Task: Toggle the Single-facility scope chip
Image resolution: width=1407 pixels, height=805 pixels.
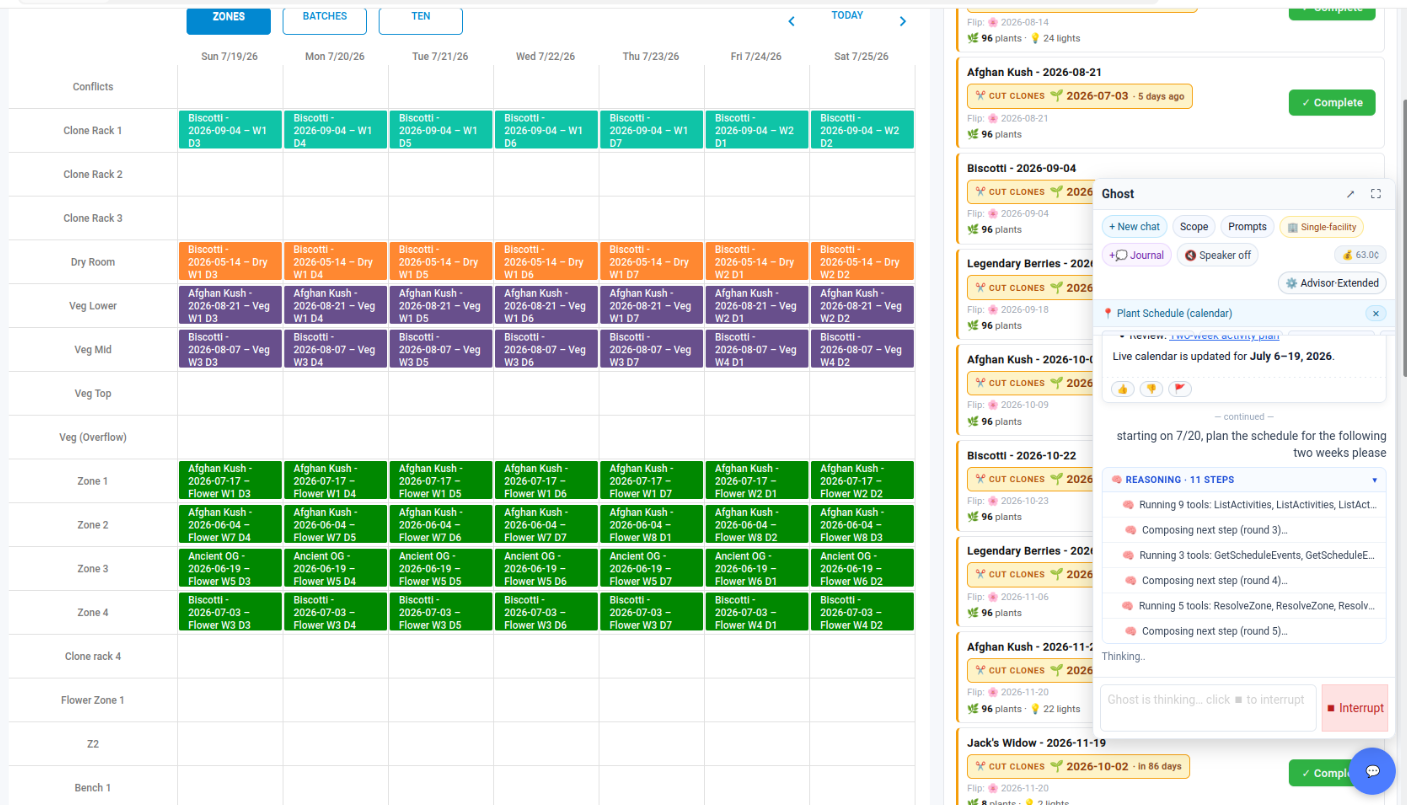Action: pos(1321,227)
